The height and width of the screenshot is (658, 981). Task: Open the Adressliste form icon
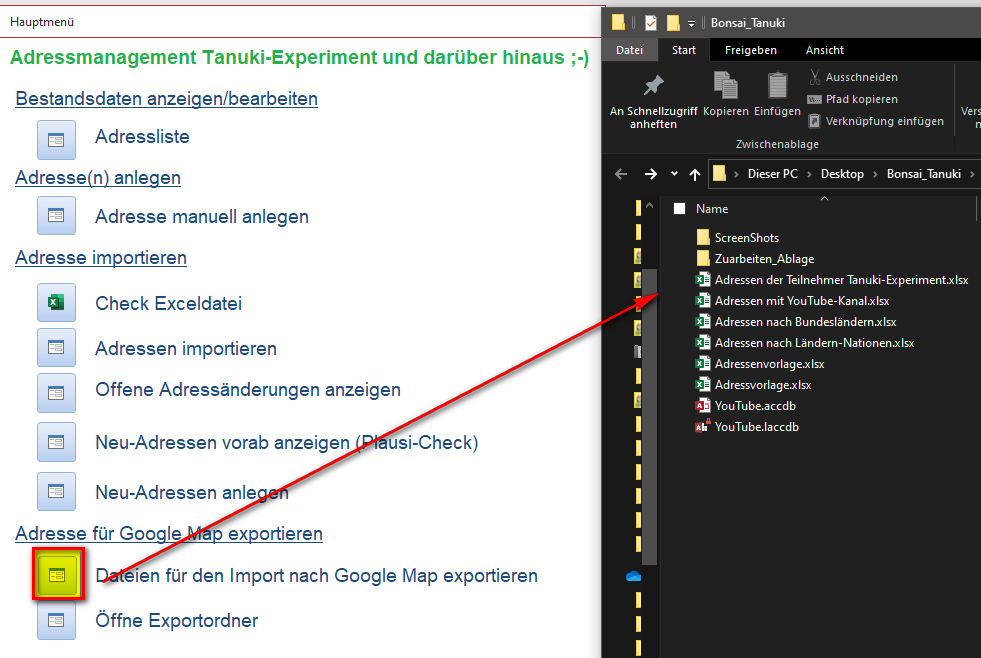point(56,140)
